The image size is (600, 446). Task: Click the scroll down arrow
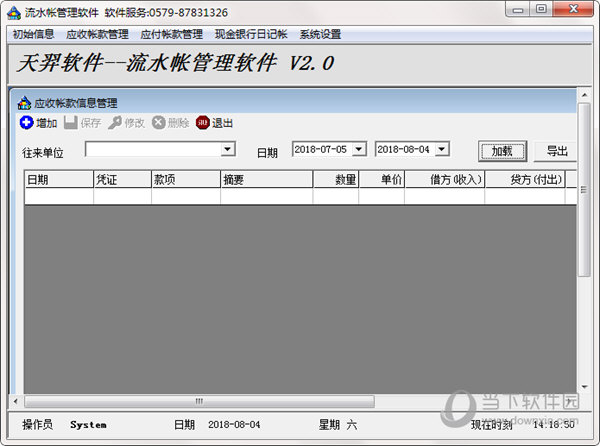point(584,387)
